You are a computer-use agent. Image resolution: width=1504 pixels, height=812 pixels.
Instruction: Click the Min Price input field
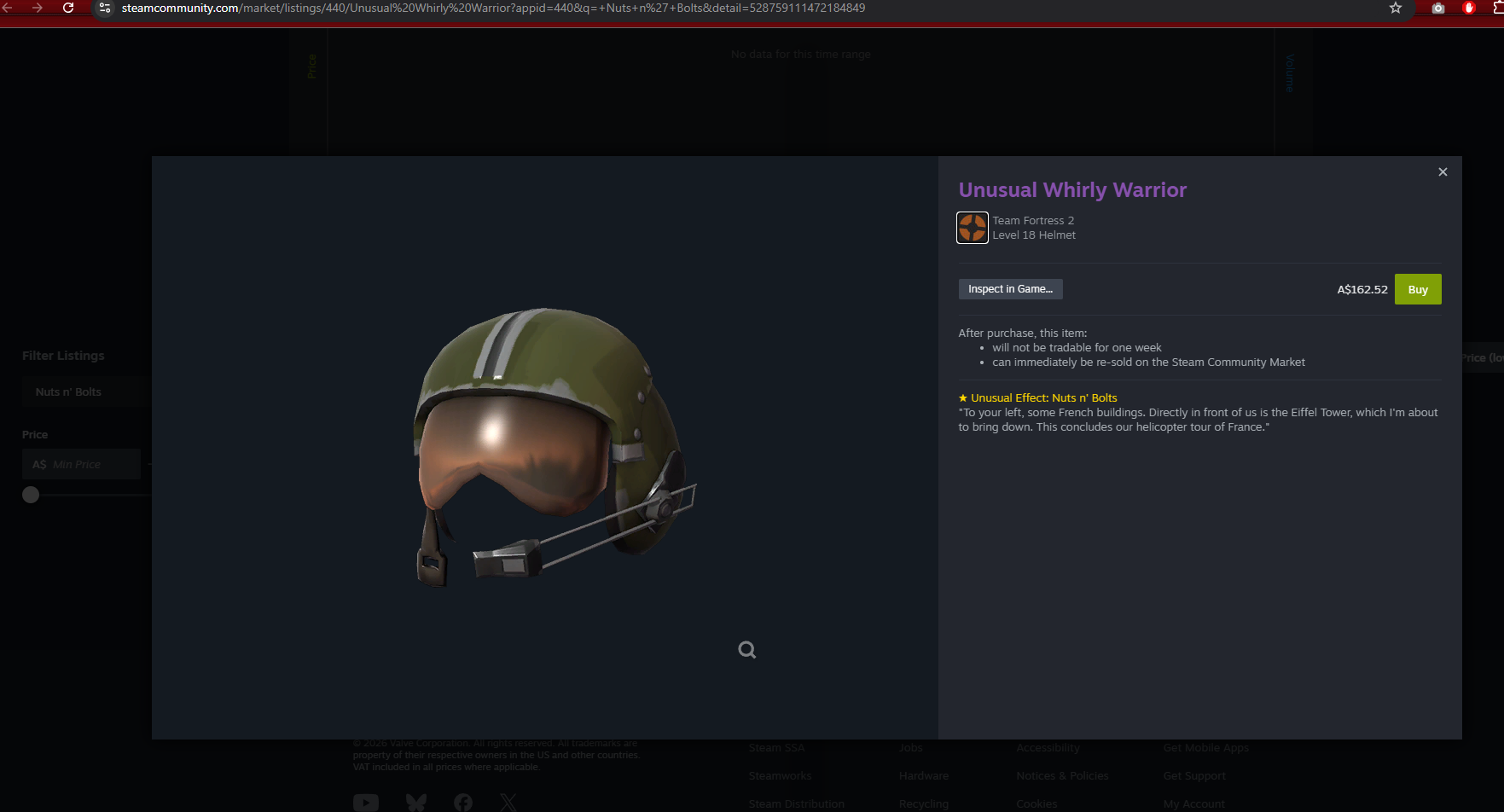[81, 464]
